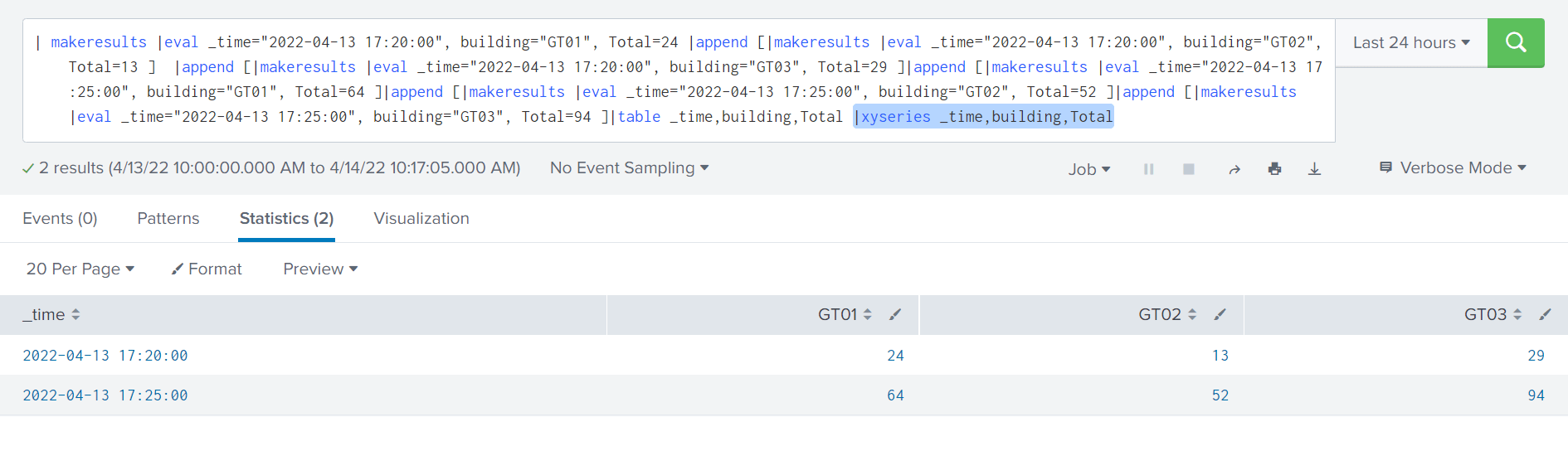Screen dimensions: 1568x451
Task: Pause the search job
Action: tap(1149, 169)
